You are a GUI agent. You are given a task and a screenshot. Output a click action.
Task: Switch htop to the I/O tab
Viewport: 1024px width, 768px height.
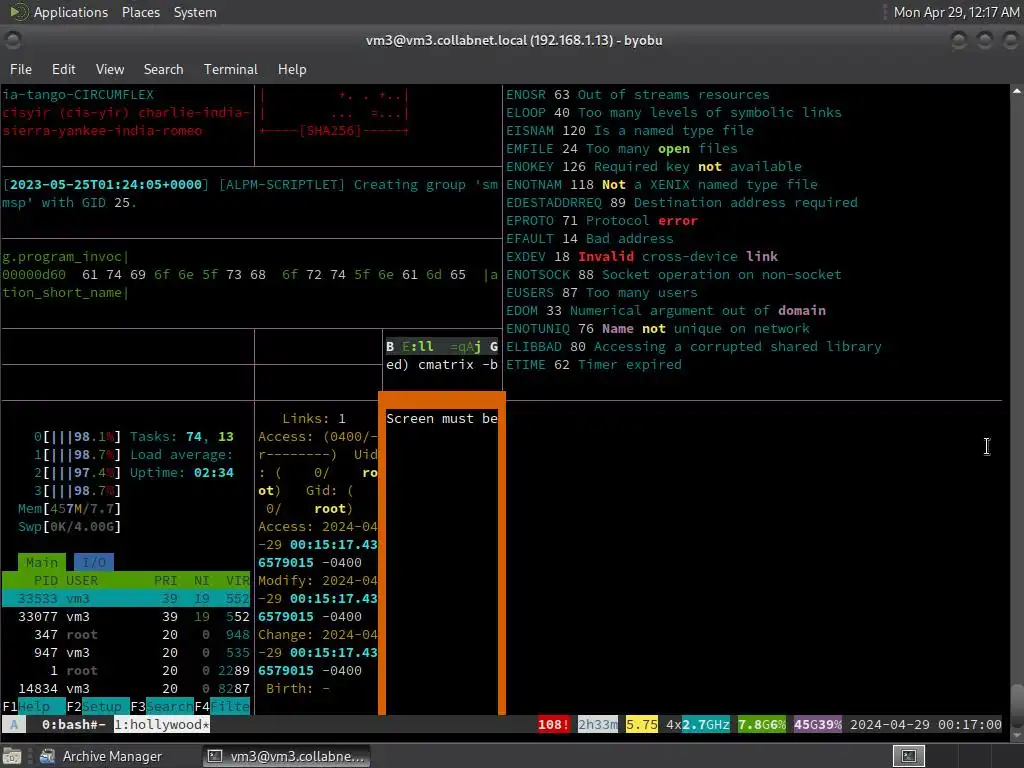coord(93,562)
